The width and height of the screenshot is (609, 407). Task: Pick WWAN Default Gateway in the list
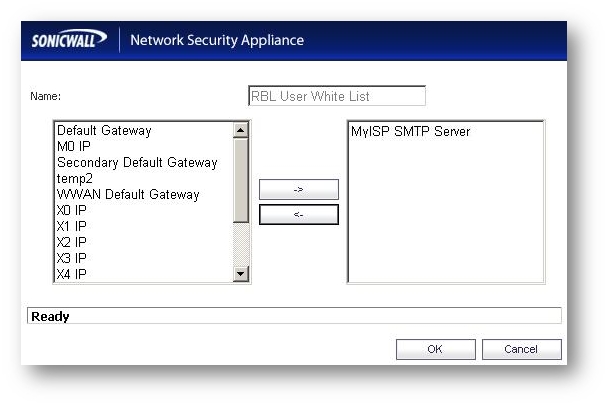[128, 194]
